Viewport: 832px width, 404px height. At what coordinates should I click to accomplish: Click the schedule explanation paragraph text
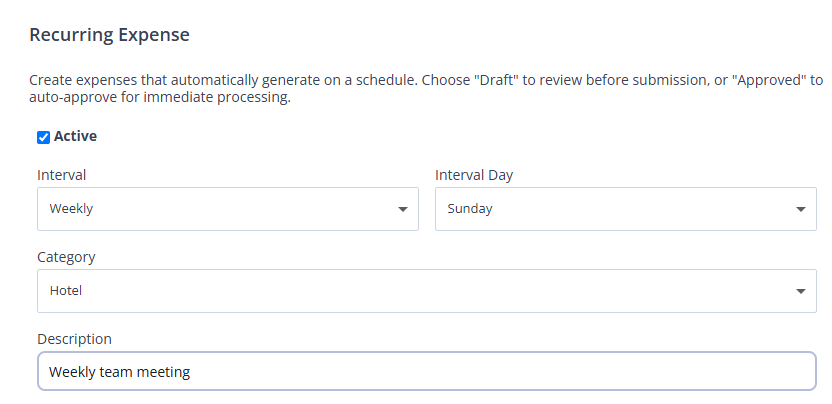pos(427,89)
